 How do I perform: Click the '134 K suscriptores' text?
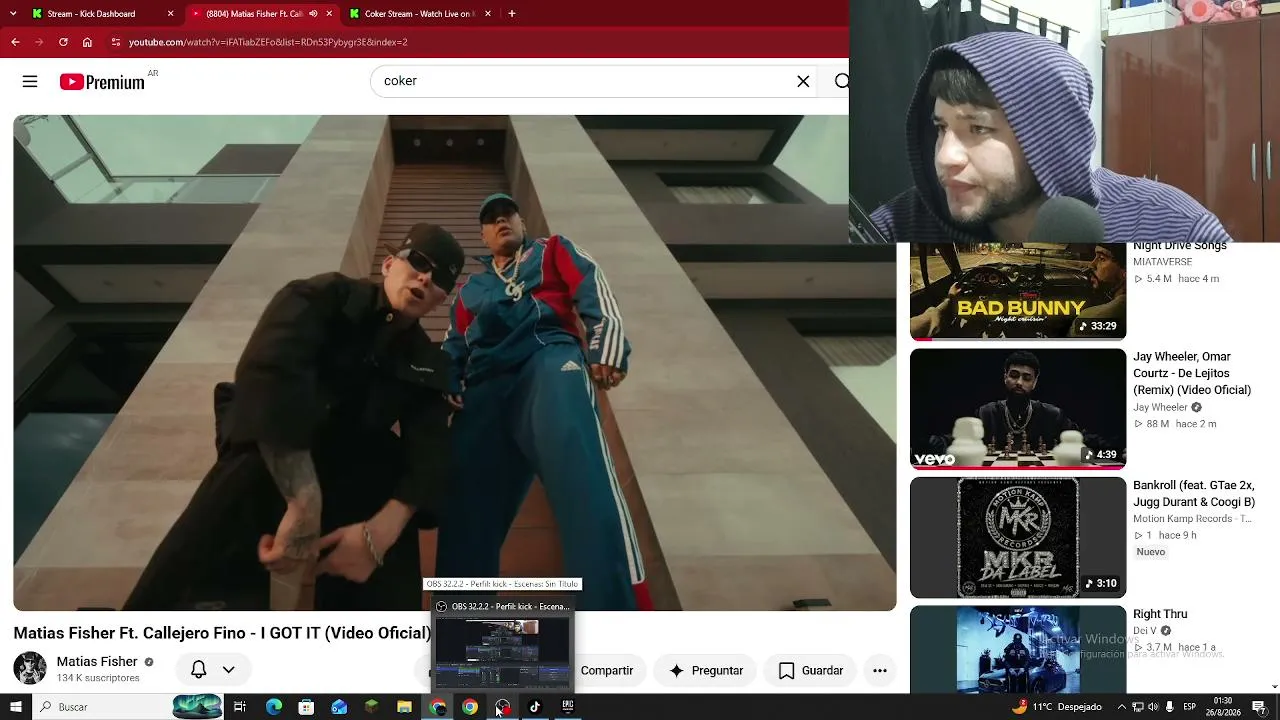tap(98, 678)
